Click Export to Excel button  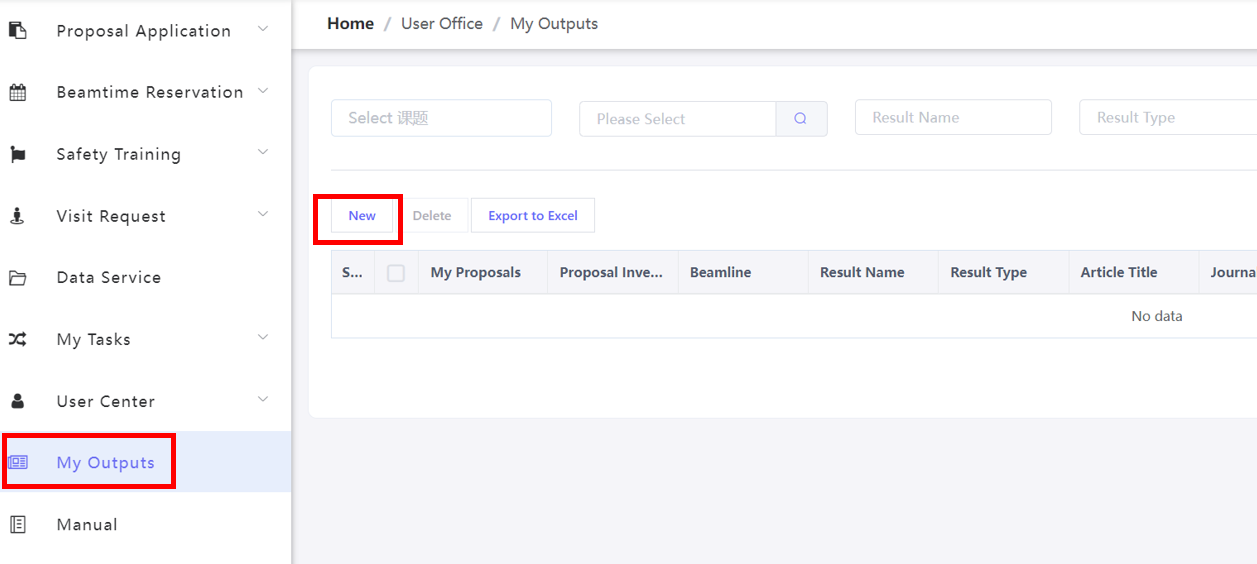pyautogui.click(x=533, y=216)
